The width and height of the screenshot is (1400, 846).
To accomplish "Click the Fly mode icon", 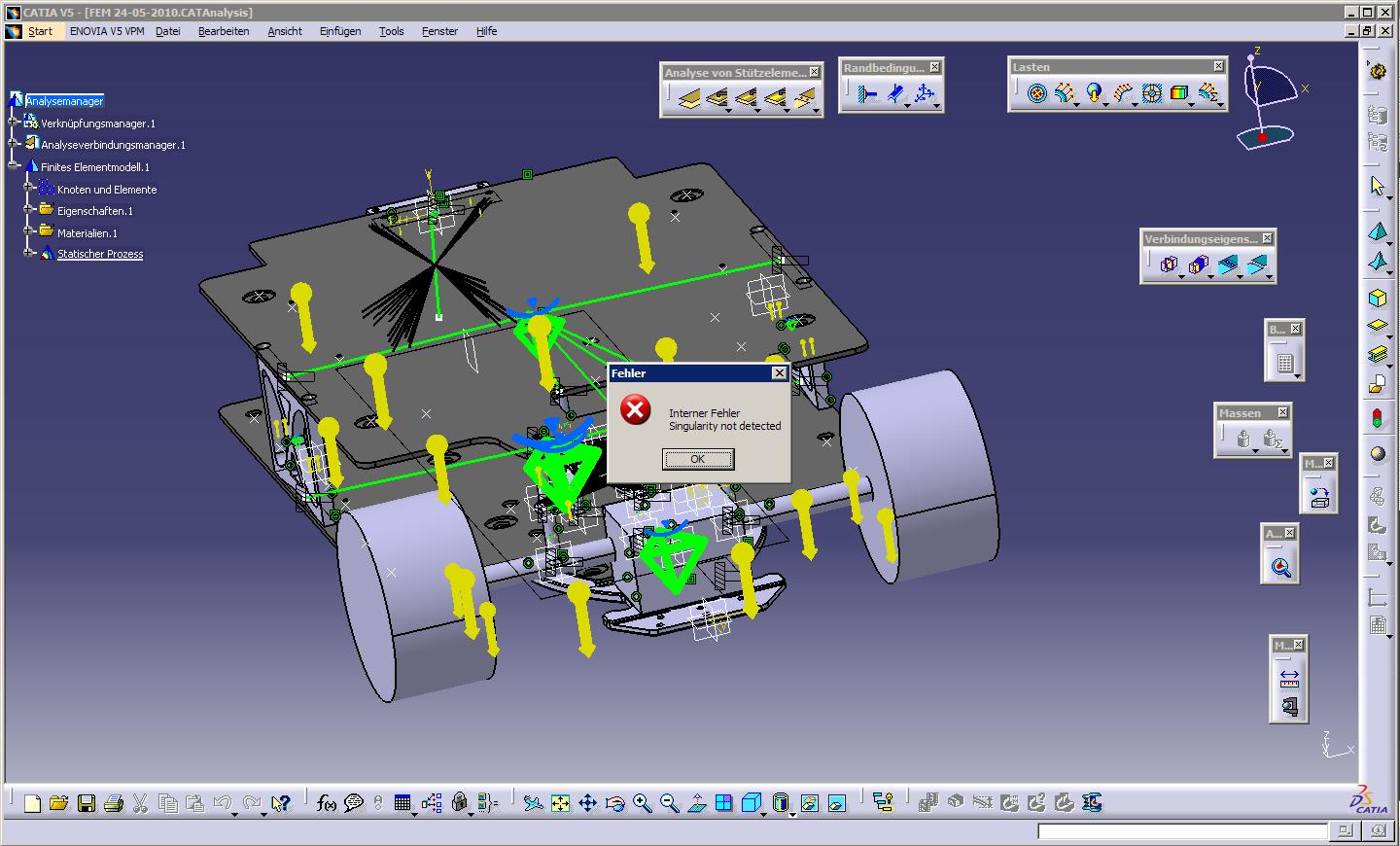I will tap(533, 803).
